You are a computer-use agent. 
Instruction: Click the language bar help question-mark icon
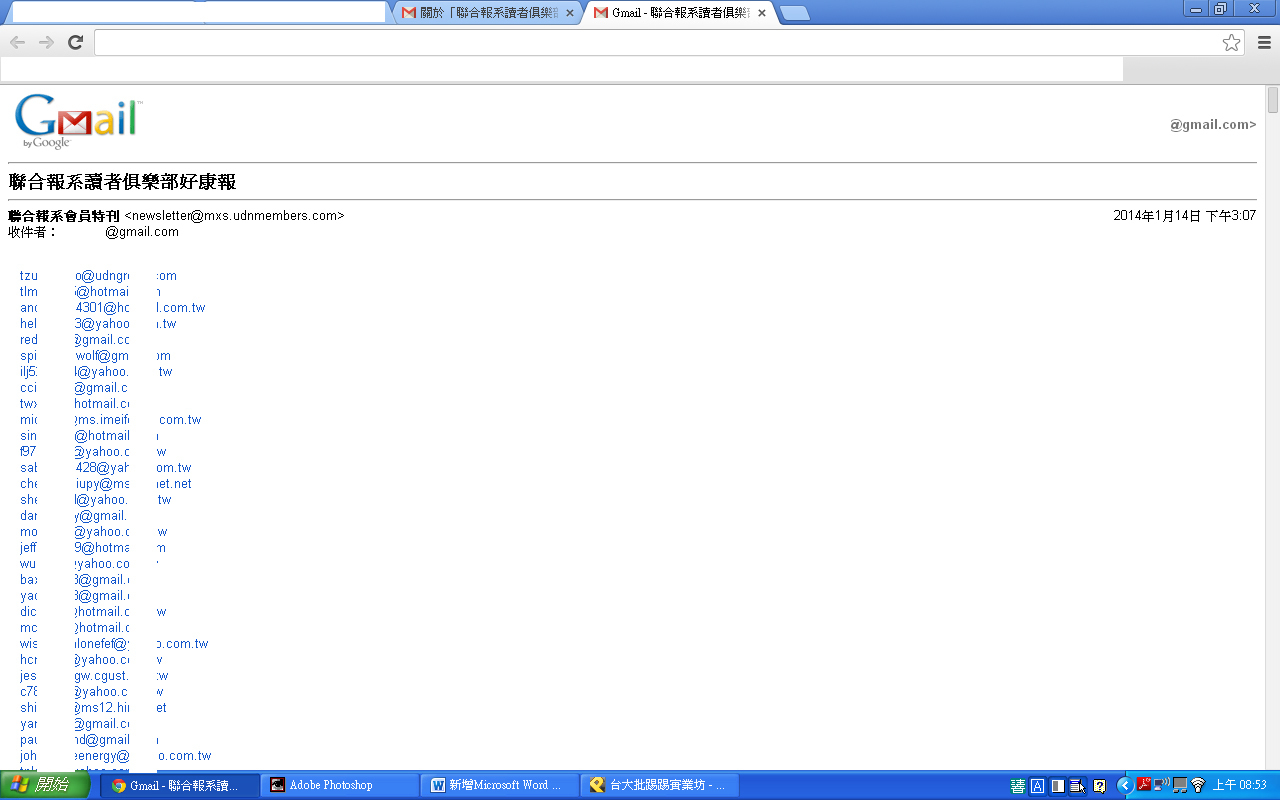coord(1100,786)
